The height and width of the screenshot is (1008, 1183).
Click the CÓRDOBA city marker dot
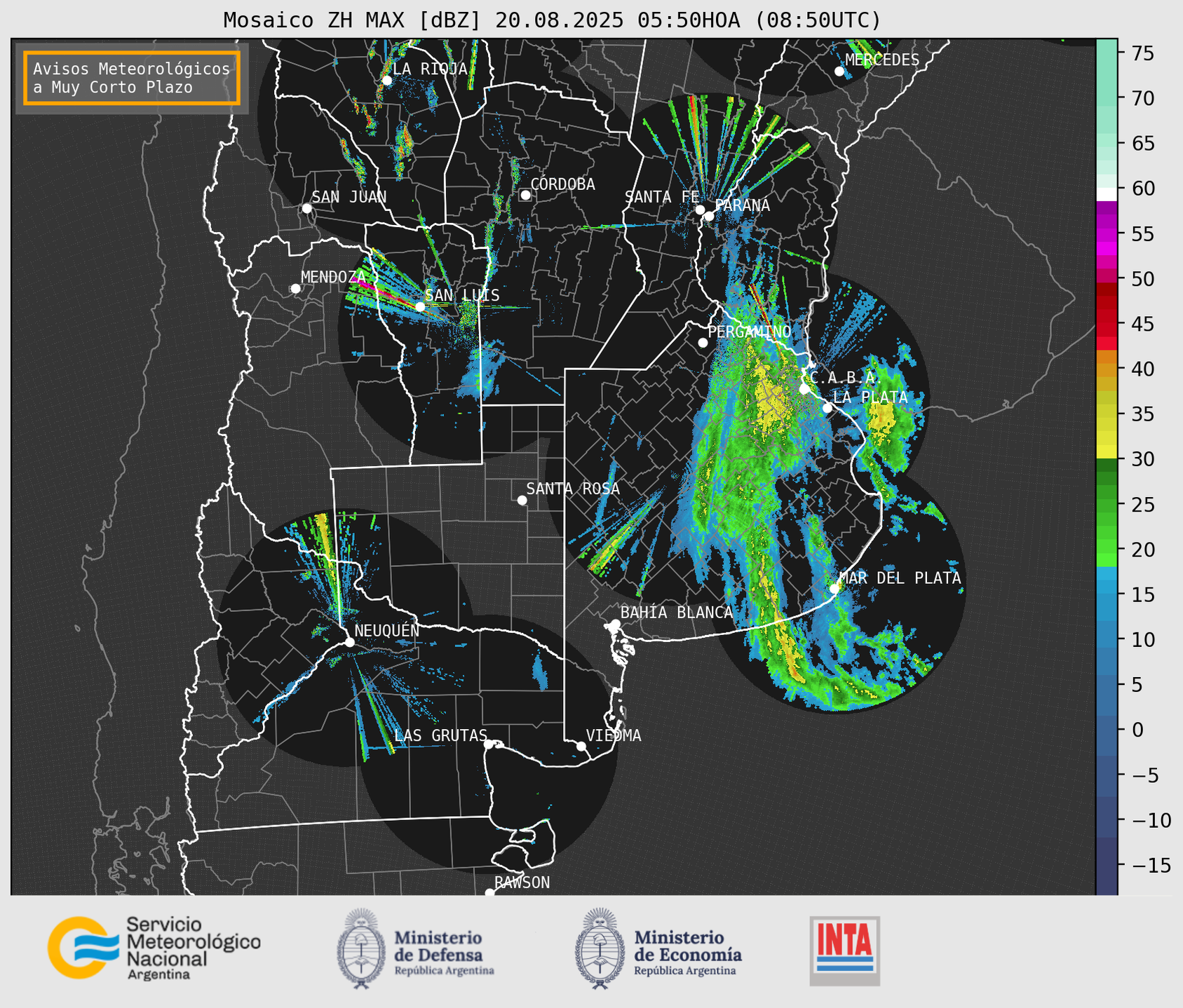[x=525, y=195]
